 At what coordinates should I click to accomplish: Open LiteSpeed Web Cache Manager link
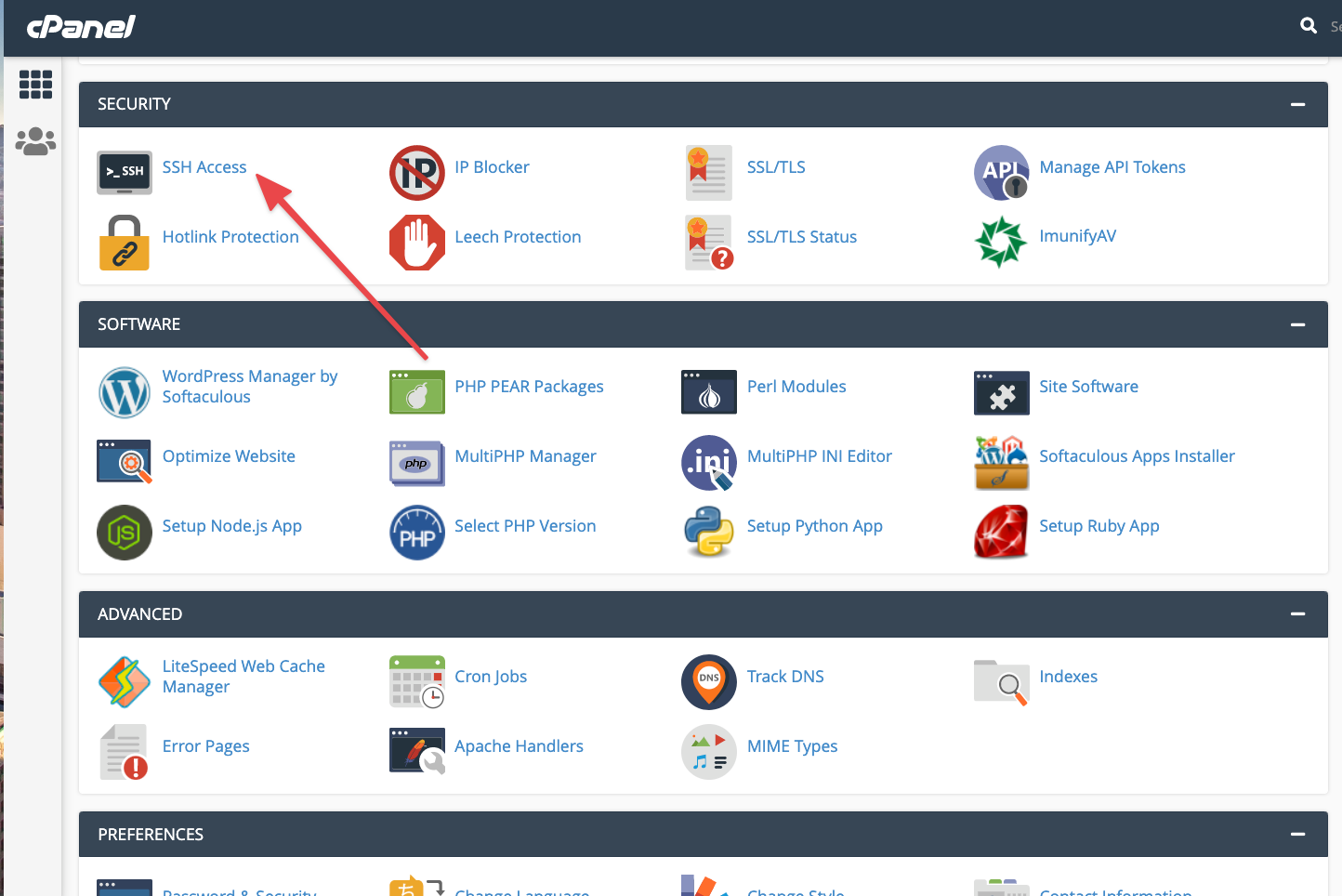point(243,677)
